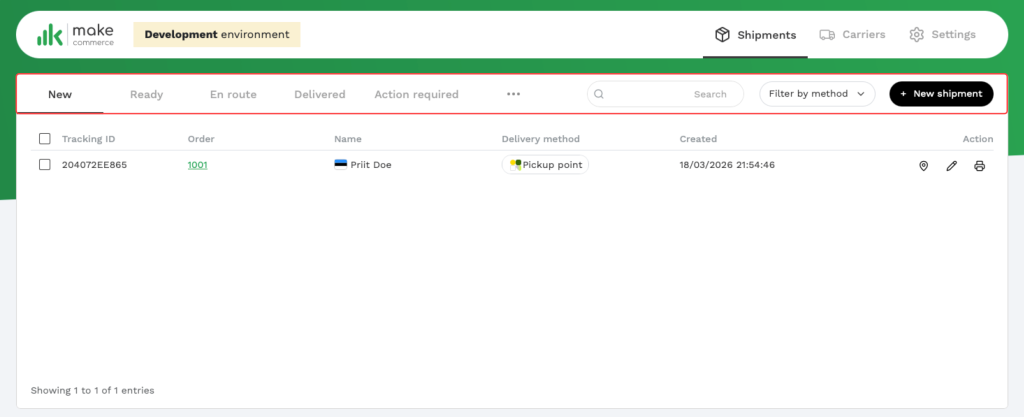Click the New shipment button
This screenshot has width=1024, height=417.
pyautogui.click(x=940, y=94)
